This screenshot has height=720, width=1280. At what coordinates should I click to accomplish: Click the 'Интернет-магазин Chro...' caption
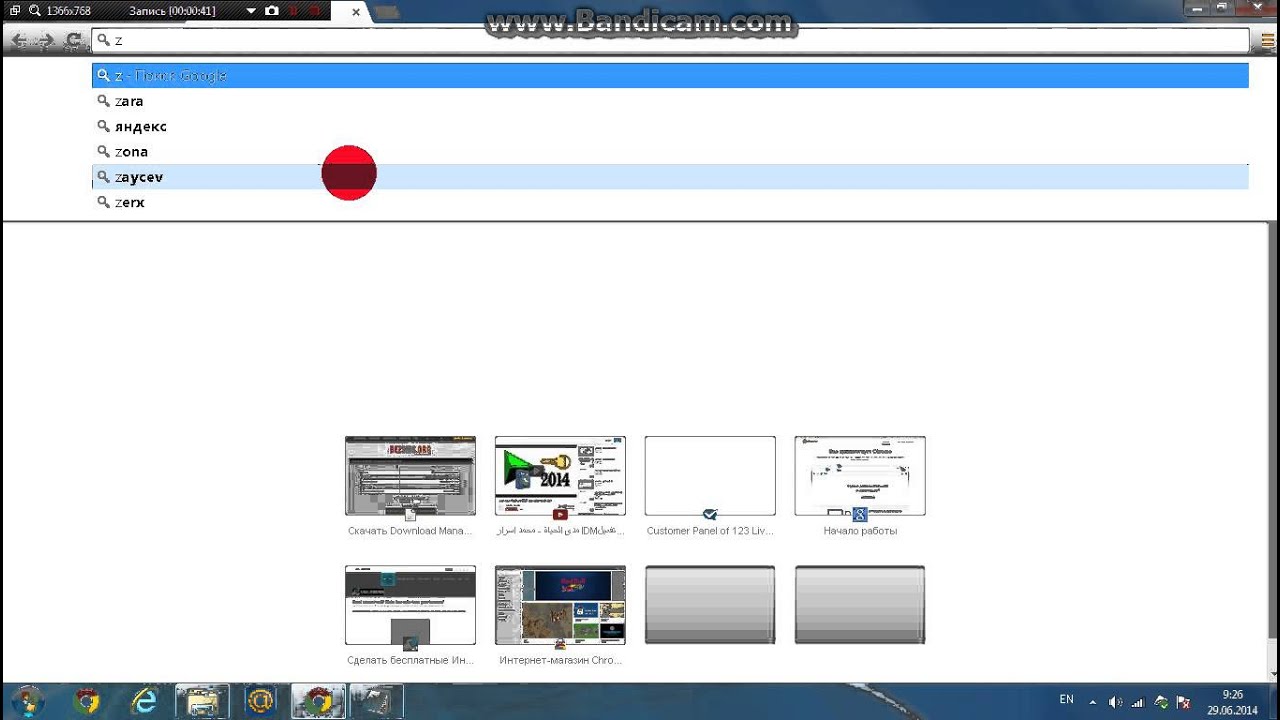click(x=560, y=661)
